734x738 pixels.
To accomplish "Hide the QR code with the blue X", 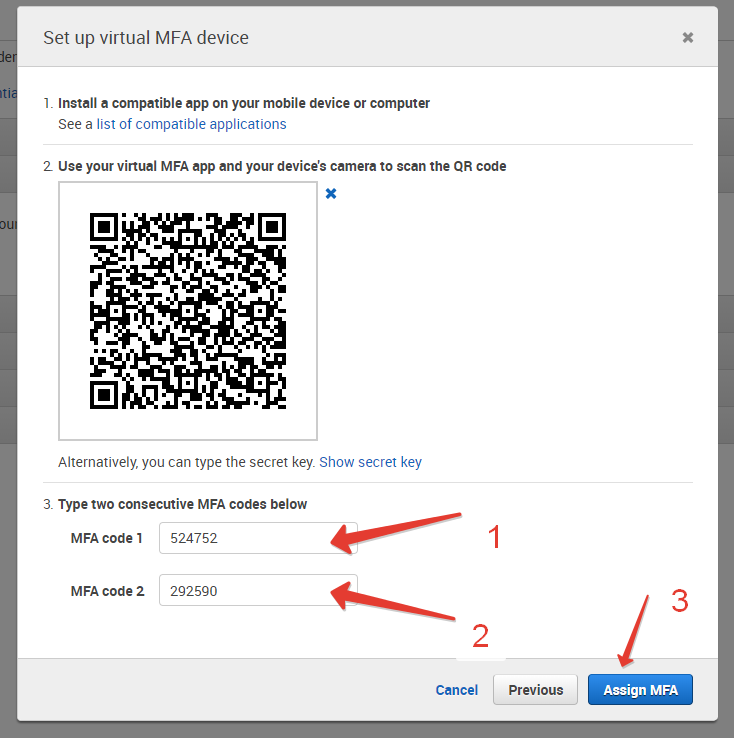I will coord(331,193).
